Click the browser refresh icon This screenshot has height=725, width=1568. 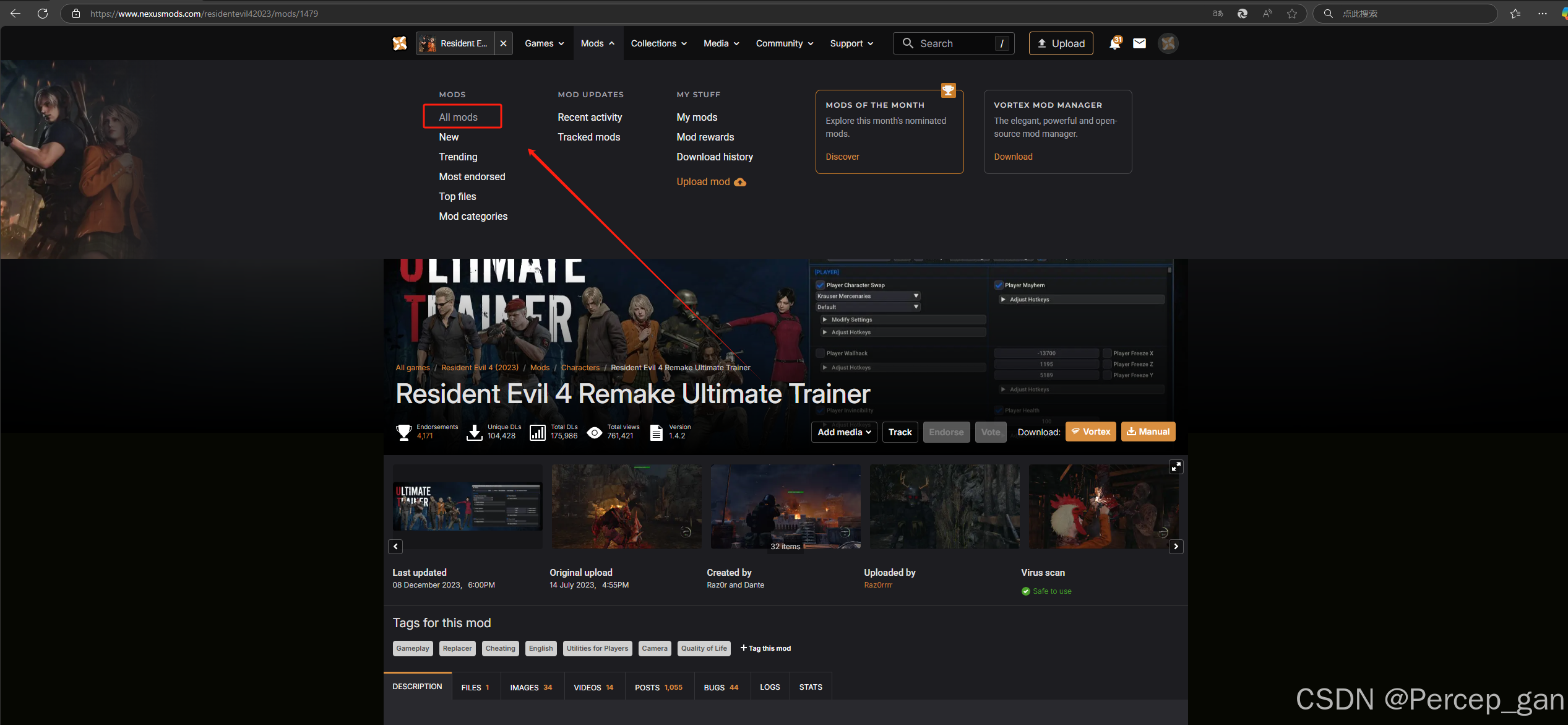tap(43, 14)
